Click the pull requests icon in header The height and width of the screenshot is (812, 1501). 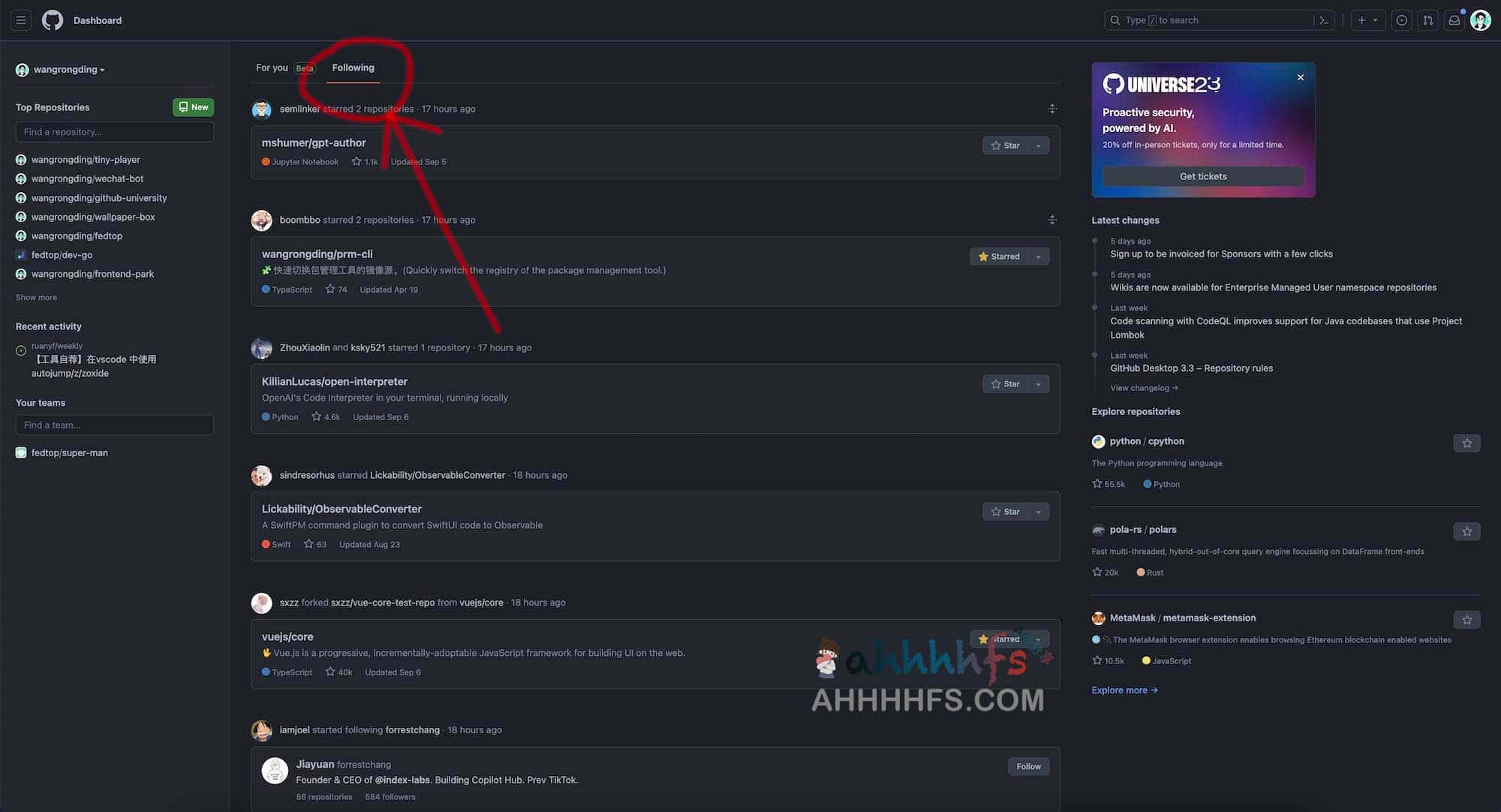(x=1427, y=20)
